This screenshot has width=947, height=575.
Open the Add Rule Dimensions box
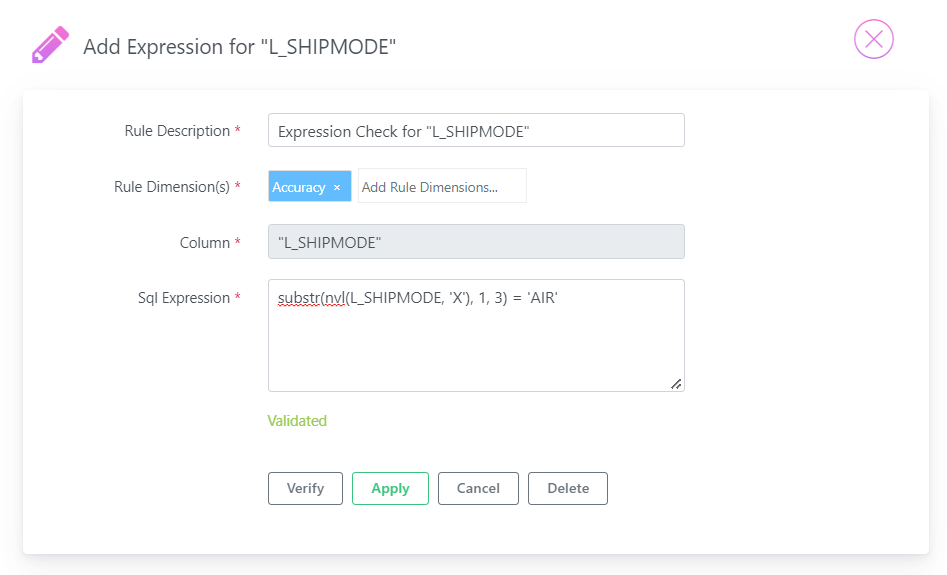[442, 186]
